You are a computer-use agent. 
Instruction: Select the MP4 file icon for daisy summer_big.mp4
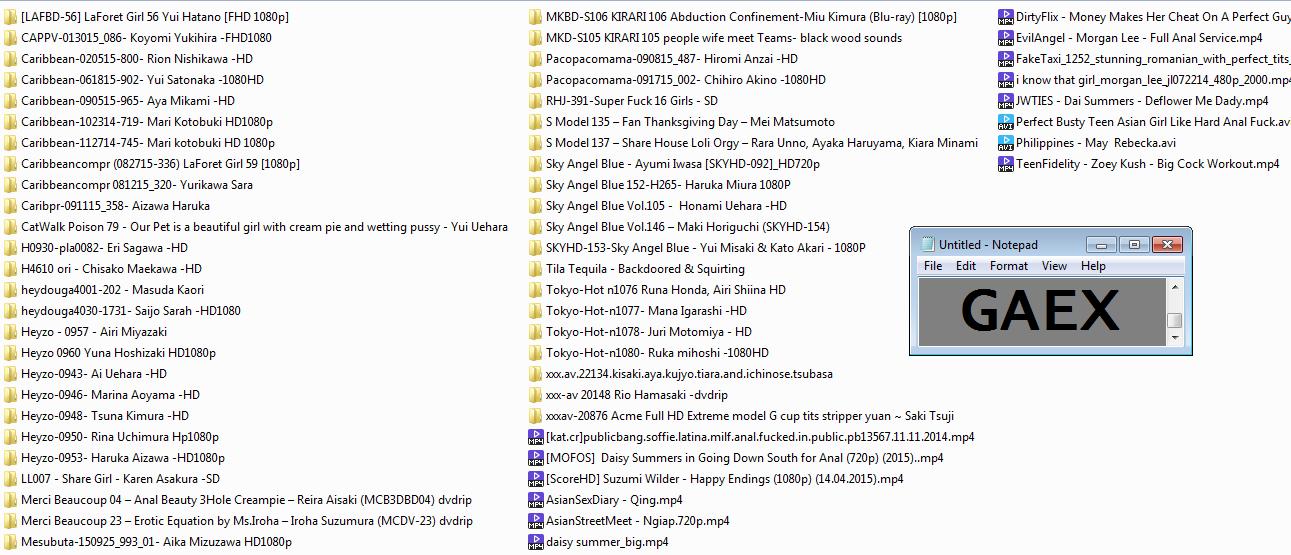(535, 542)
